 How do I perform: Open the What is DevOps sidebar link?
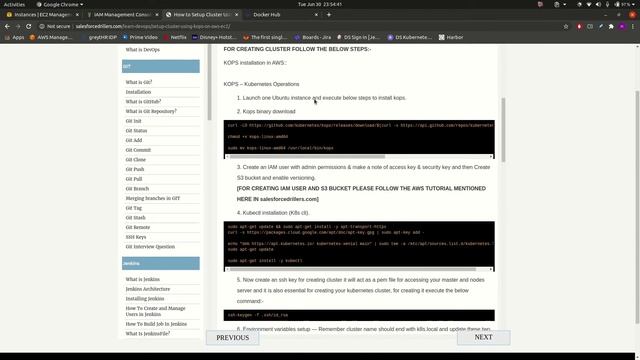(142, 49)
